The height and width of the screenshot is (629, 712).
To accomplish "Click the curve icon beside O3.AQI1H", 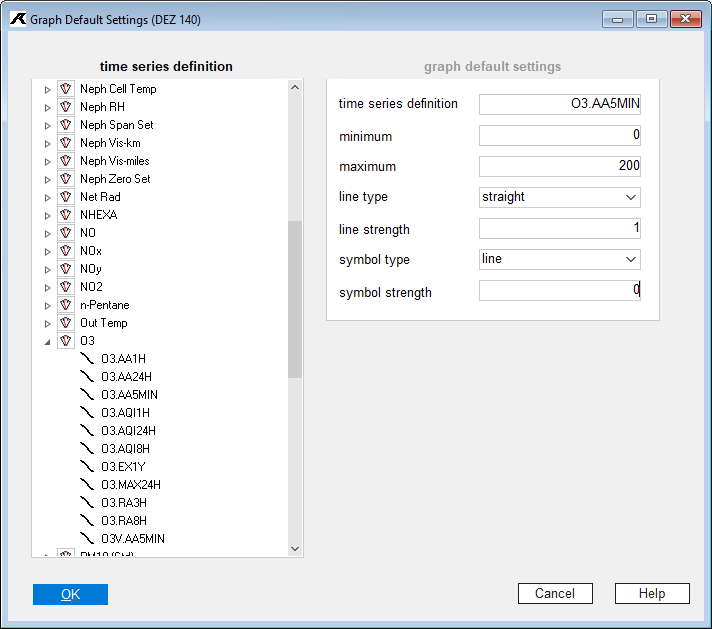I will pos(87,412).
